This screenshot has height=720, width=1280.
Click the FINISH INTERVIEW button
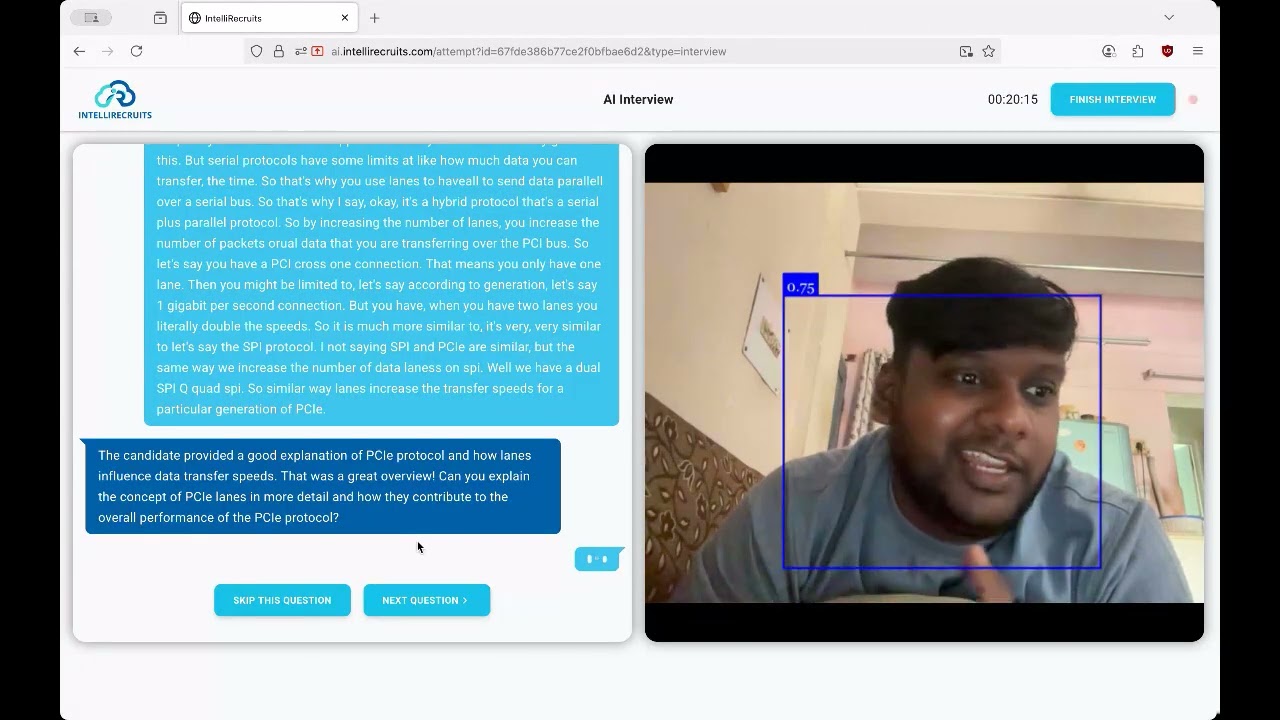pos(1113,100)
